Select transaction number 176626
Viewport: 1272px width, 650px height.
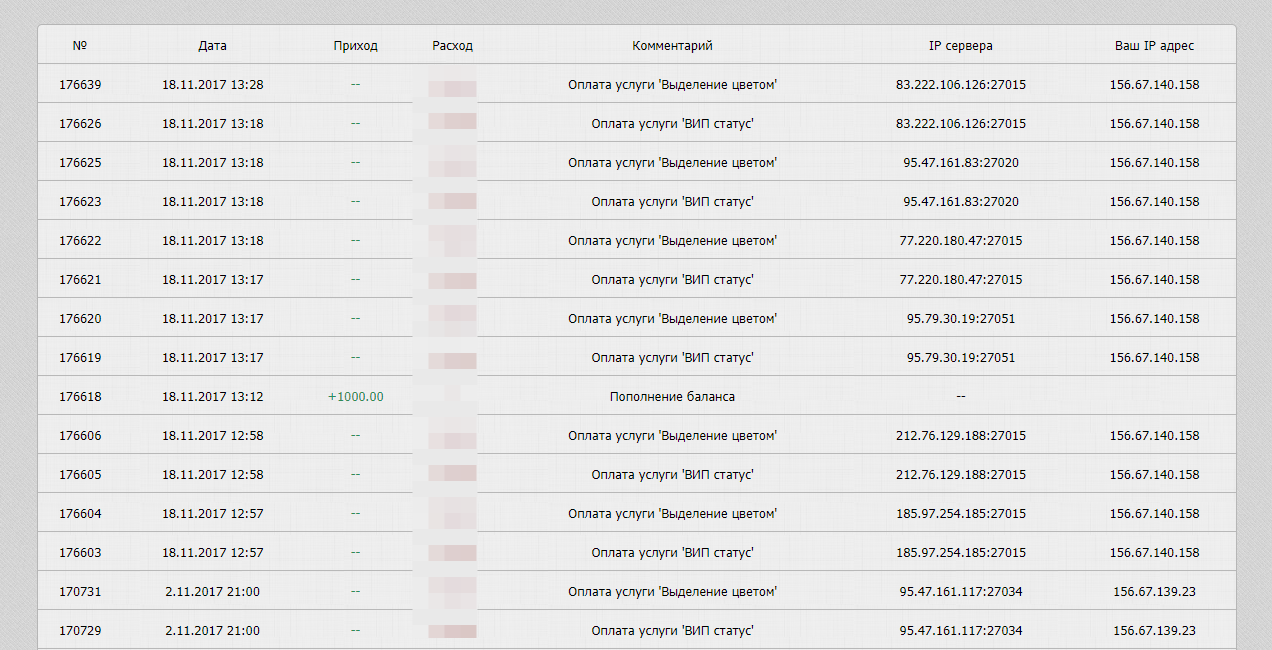[x=80, y=124]
